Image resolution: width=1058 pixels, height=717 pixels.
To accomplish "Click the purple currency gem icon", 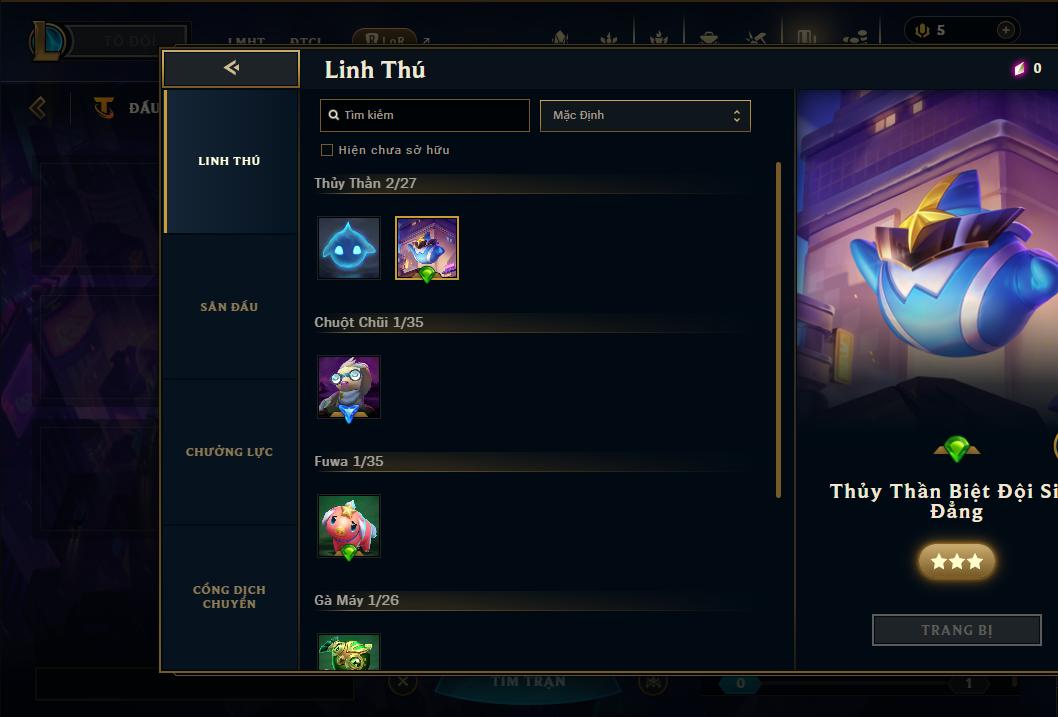I will pyautogui.click(x=1019, y=68).
